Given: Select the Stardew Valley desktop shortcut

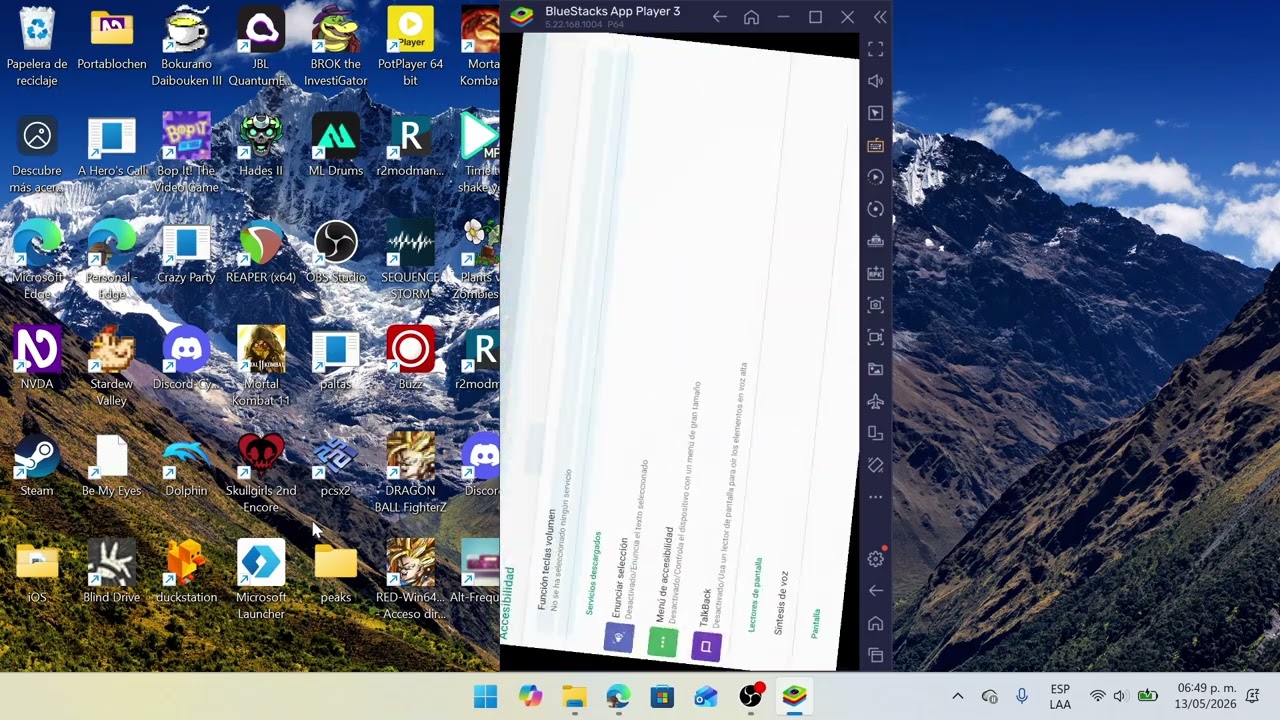Looking at the screenshot, I should (112, 366).
